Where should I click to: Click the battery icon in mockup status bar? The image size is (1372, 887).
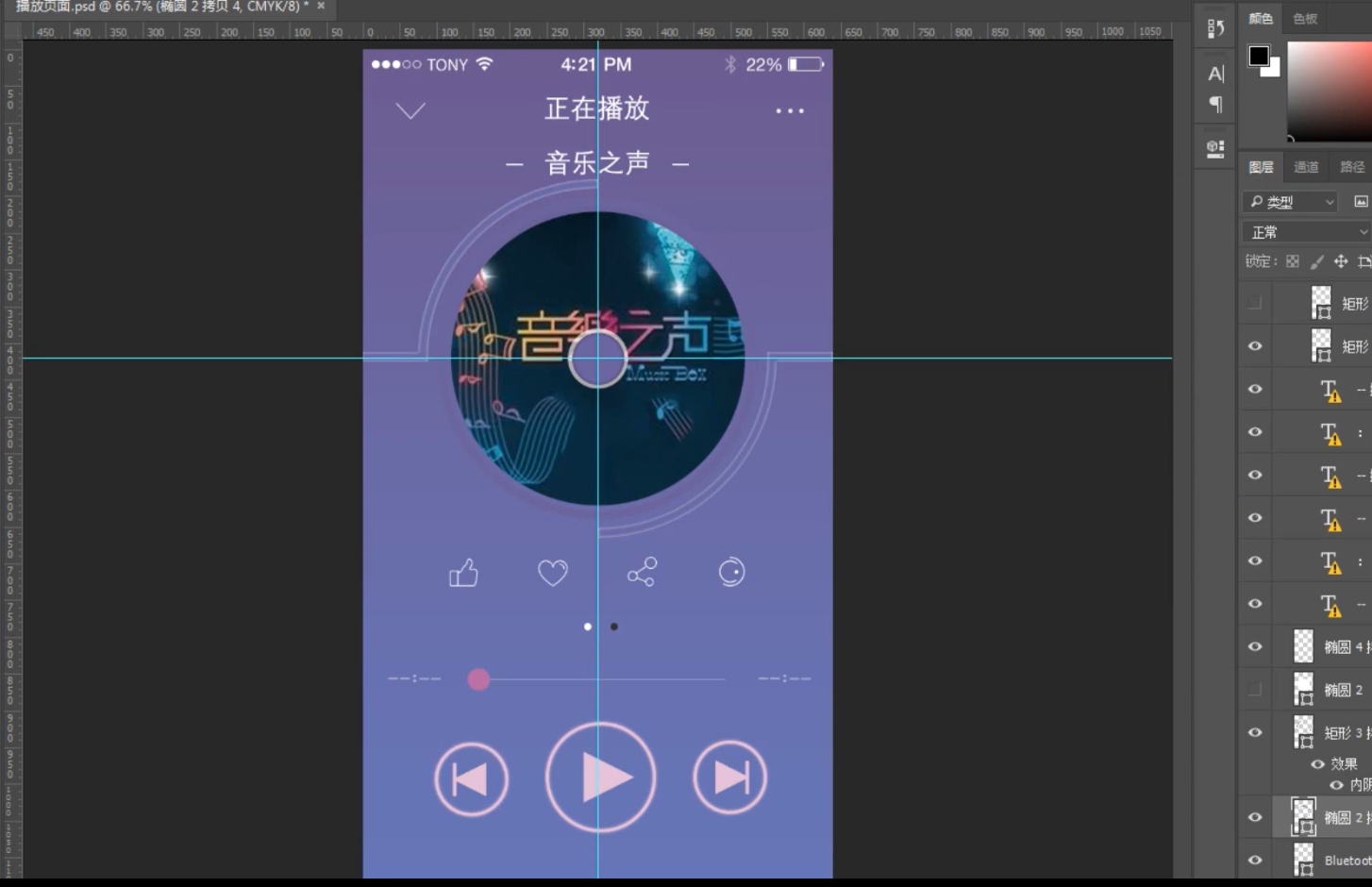coord(806,64)
